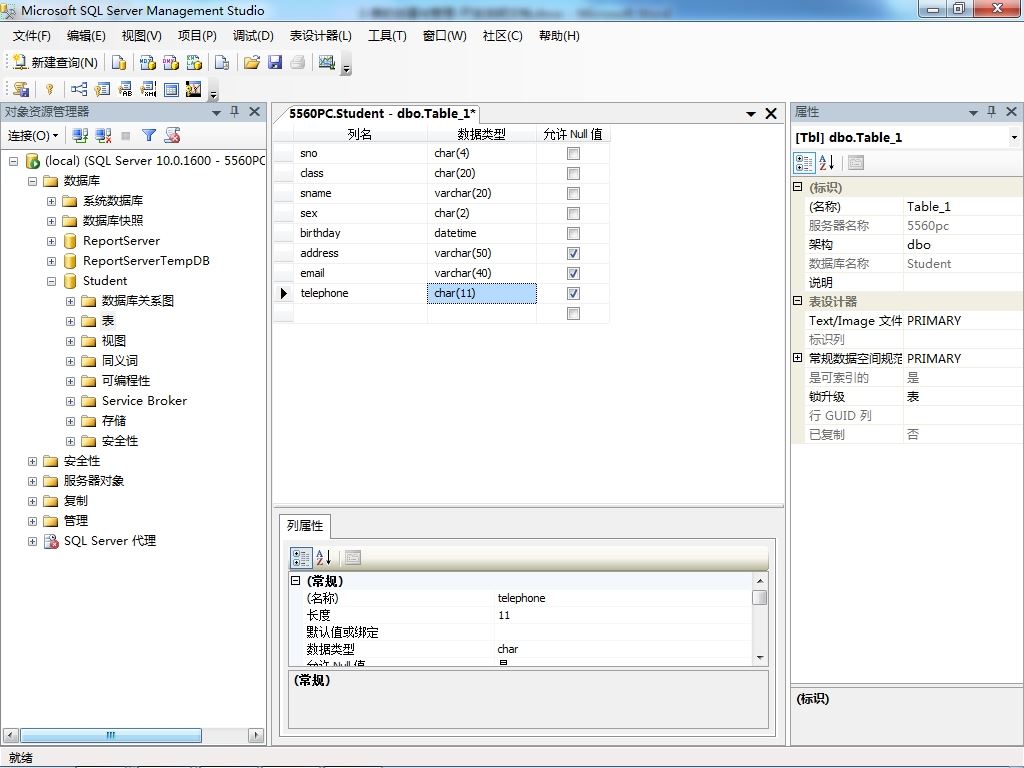This screenshot has height=768, width=1024.
Task: Open a Database Engine Query
Action: pyautogui.click(x=119, y=62)
